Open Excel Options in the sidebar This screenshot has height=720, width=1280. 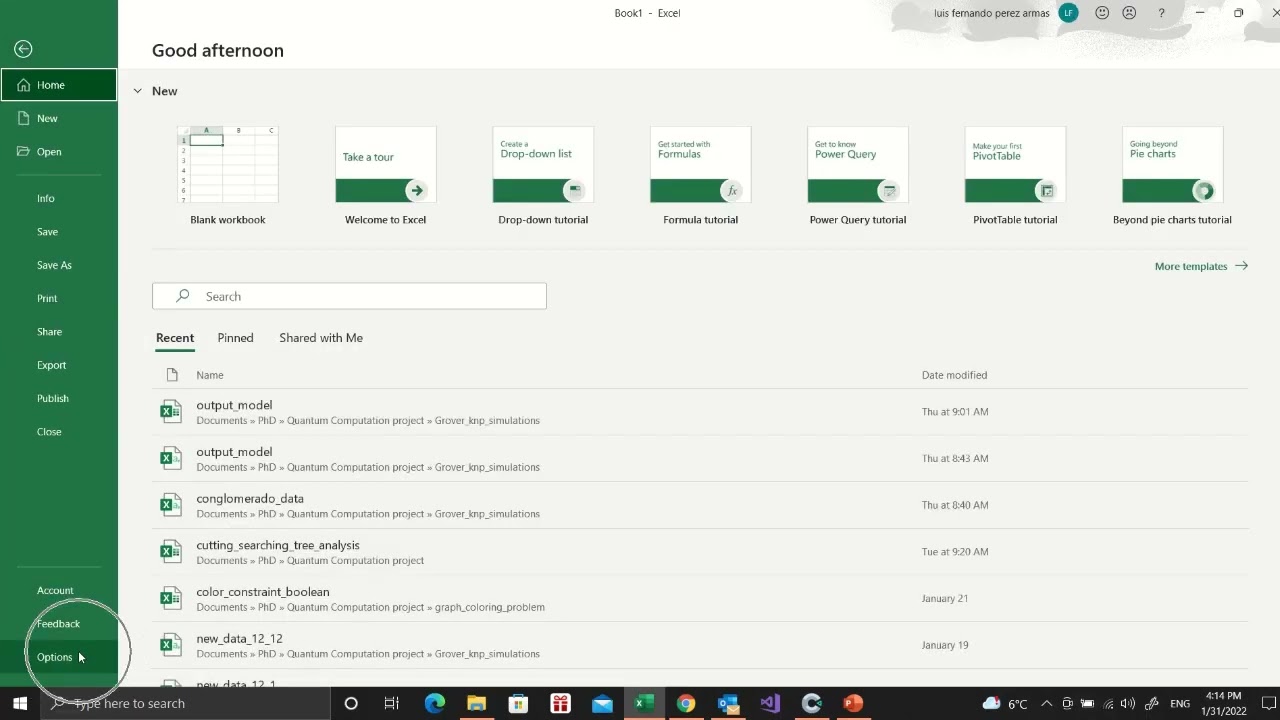click(x=59, y=657)
